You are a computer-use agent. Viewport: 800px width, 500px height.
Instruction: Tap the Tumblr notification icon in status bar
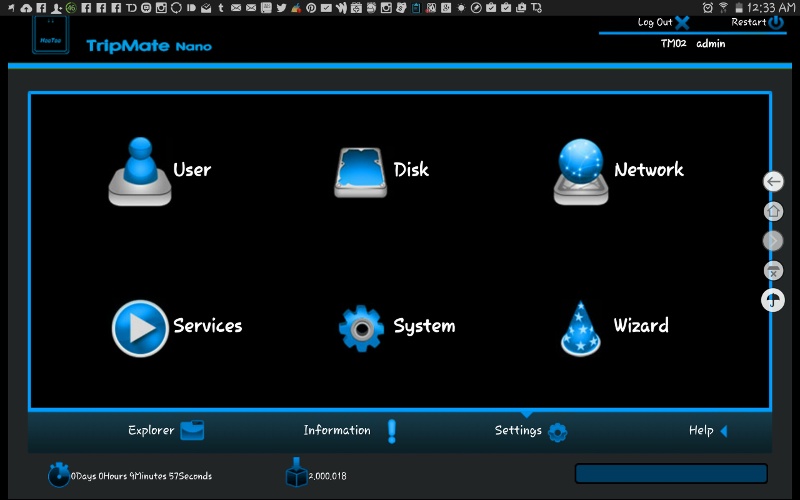point(221,8)
